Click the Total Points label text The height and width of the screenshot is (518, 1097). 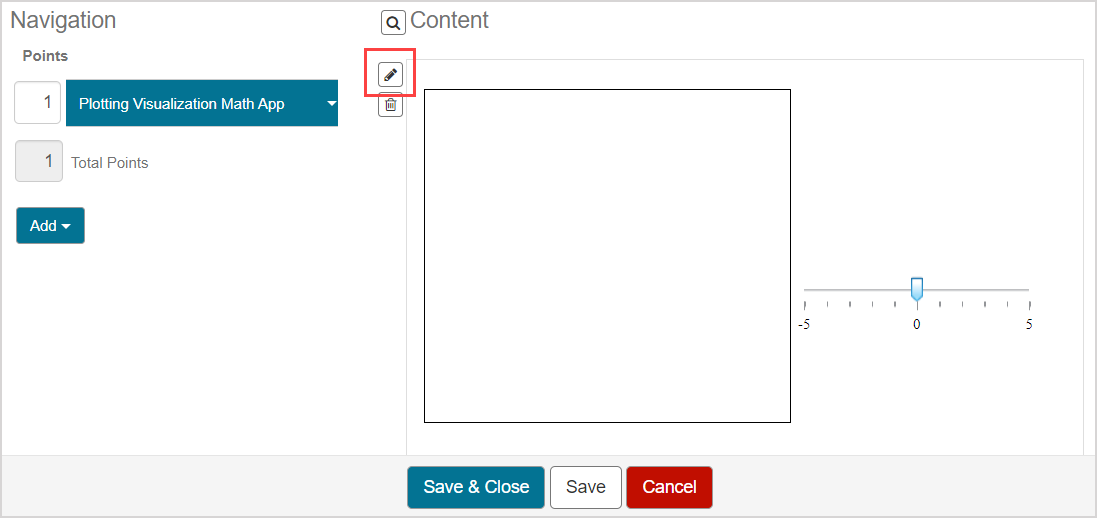(x=109, y=163)
